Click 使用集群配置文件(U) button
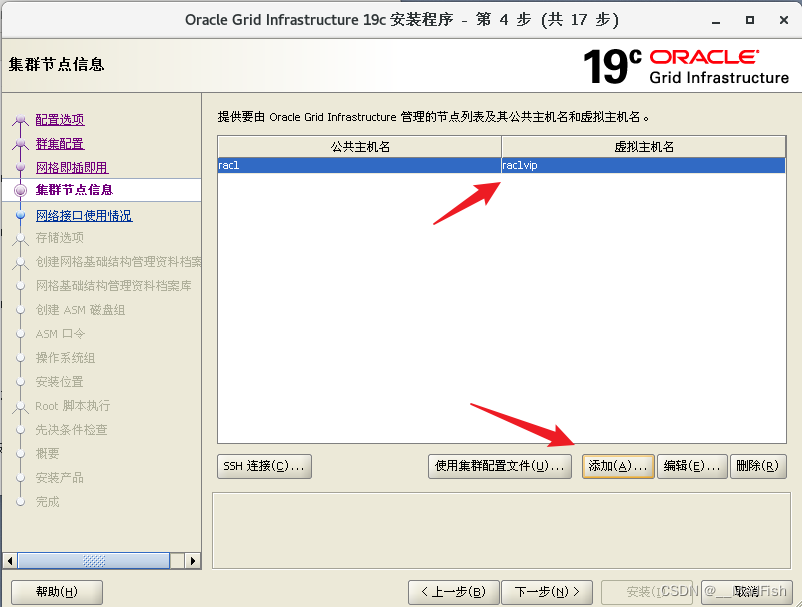 500,466
